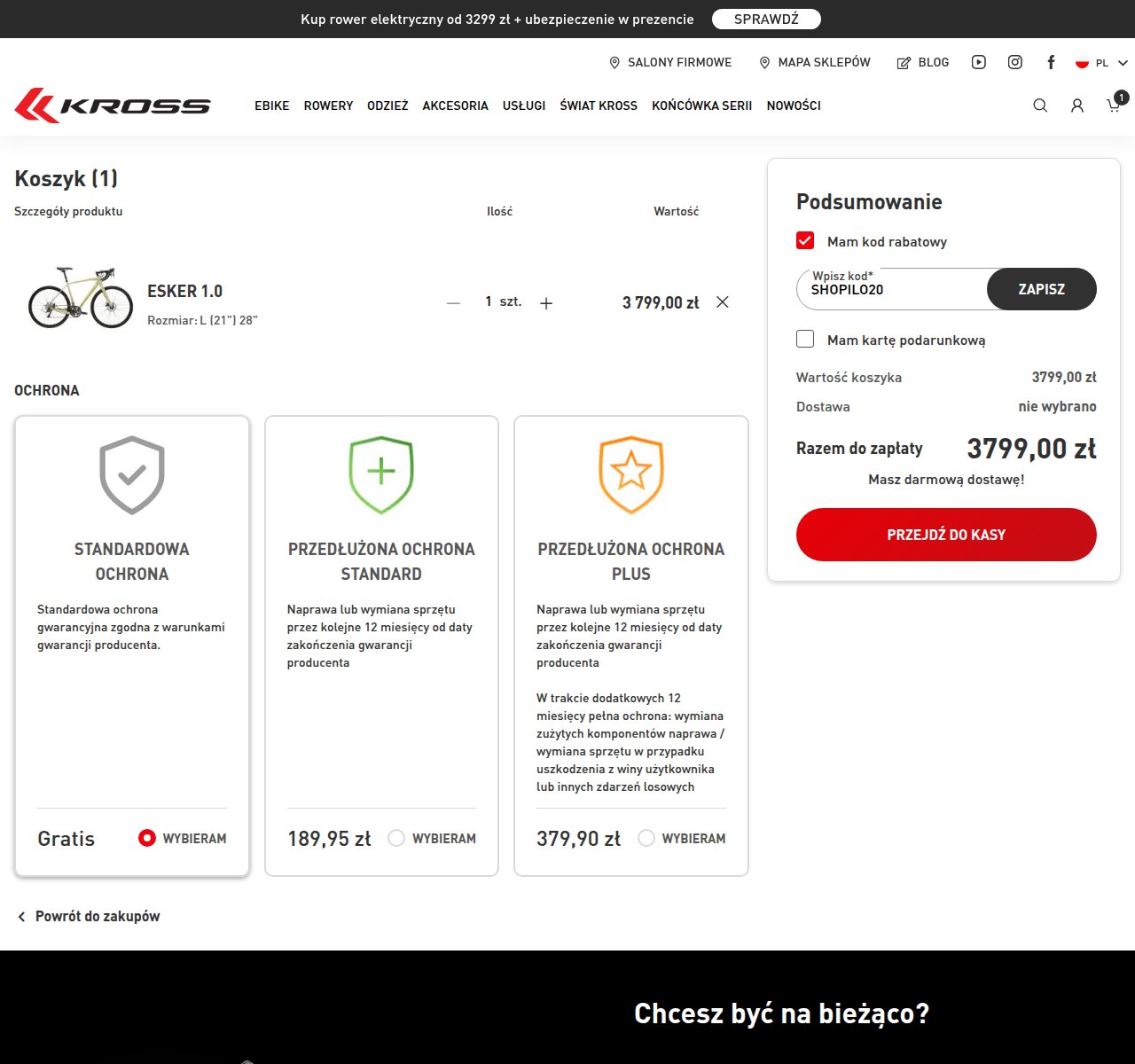
Task: Click the 'Masz darmową dostawę!' text
Action: tap(946, 480)
